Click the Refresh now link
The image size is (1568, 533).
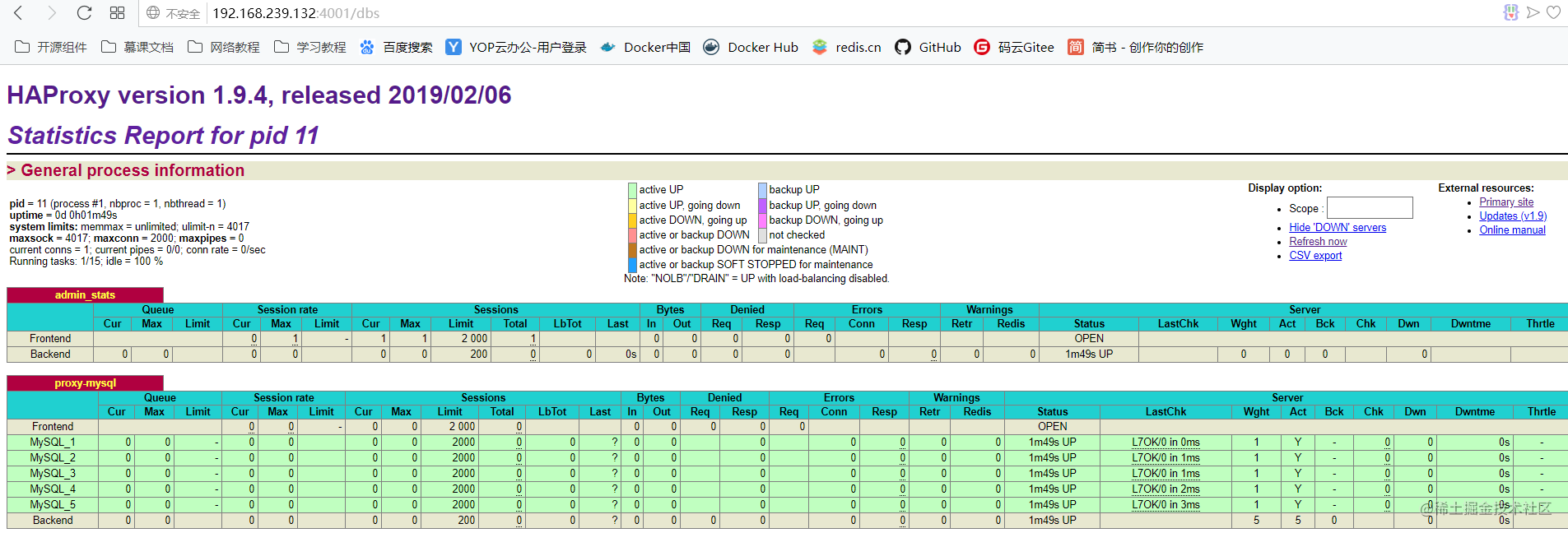pyautogui.click(x=1318, y=242)
